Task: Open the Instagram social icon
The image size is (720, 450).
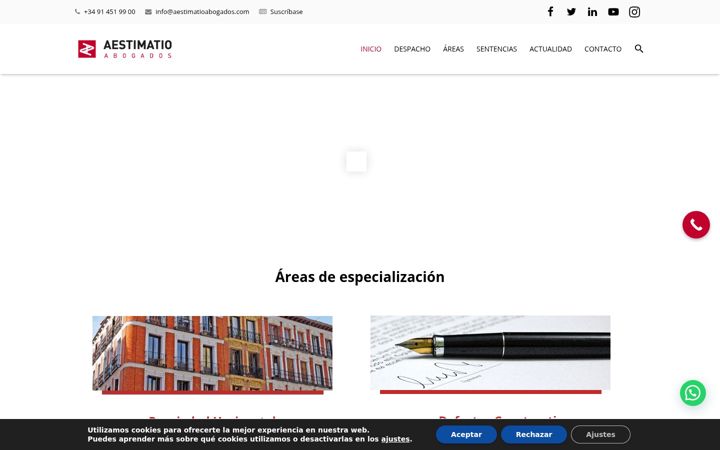Action: [x=635, y=12]
